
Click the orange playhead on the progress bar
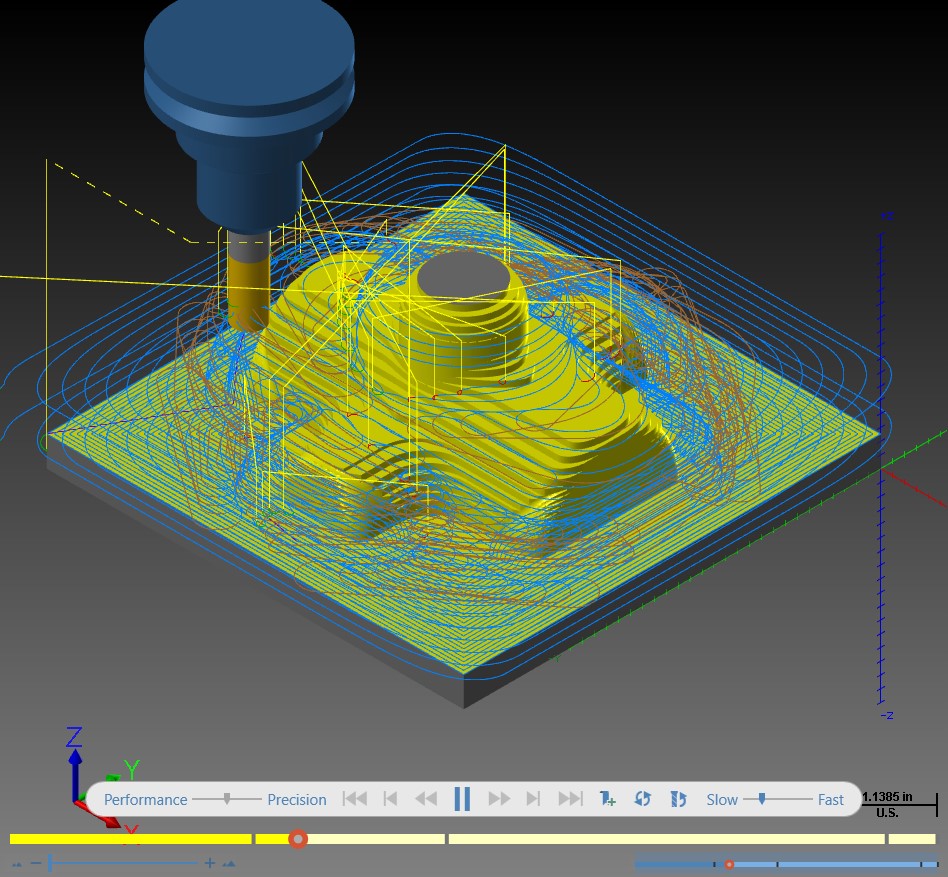click(x=297, y=839)
